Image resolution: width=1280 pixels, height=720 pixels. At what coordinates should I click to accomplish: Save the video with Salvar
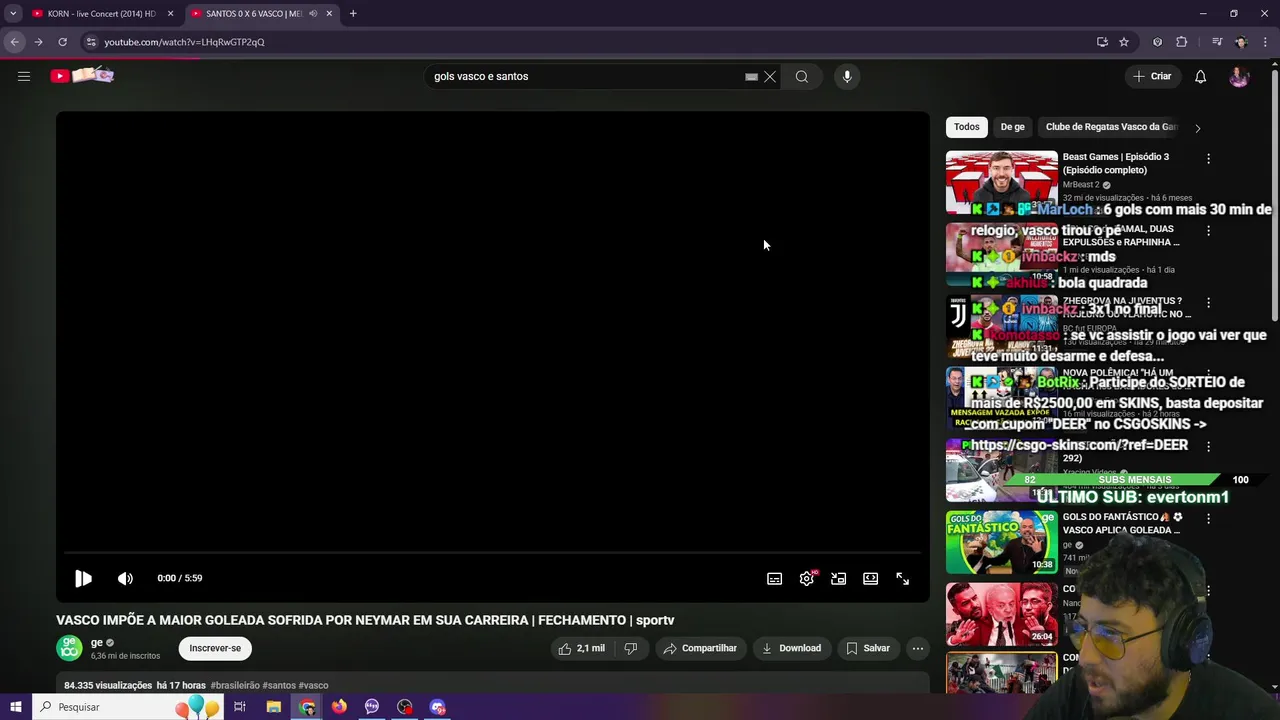pos(868,648)
